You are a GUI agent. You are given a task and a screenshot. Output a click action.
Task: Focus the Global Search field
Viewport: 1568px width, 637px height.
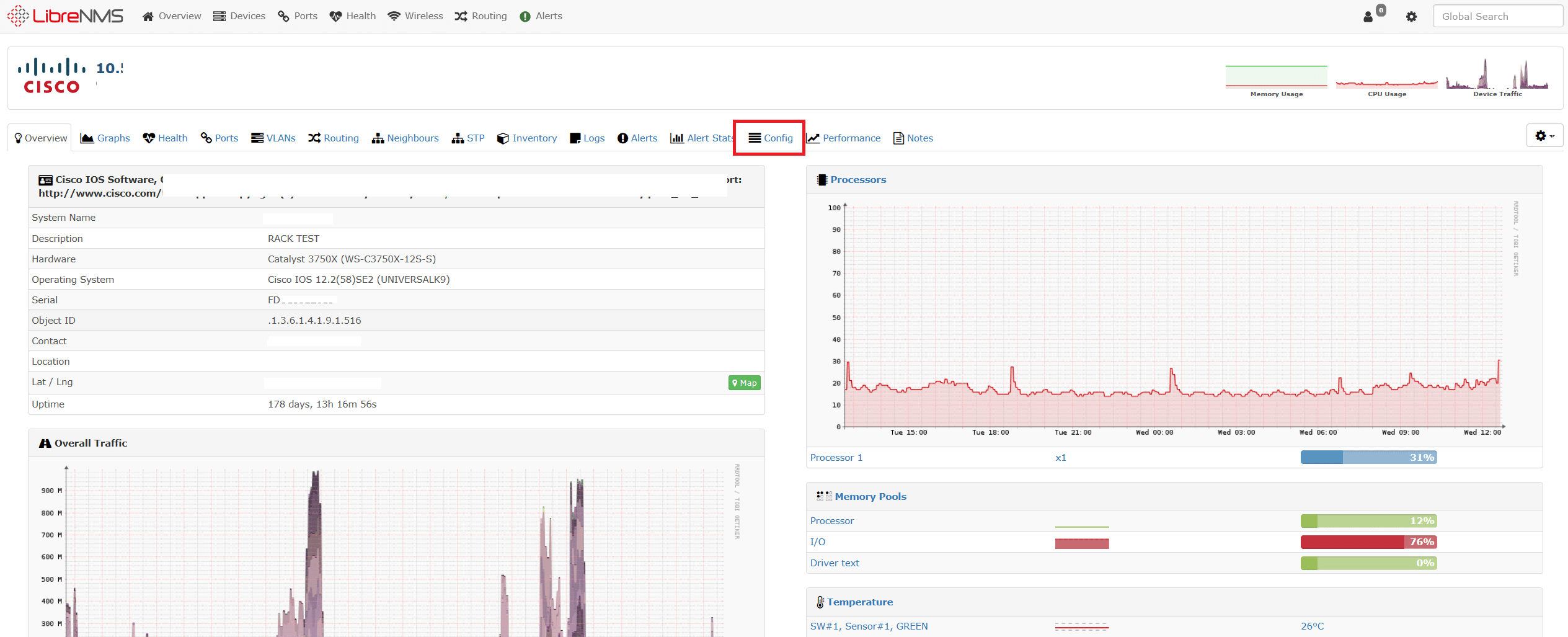pos(1498,16)
